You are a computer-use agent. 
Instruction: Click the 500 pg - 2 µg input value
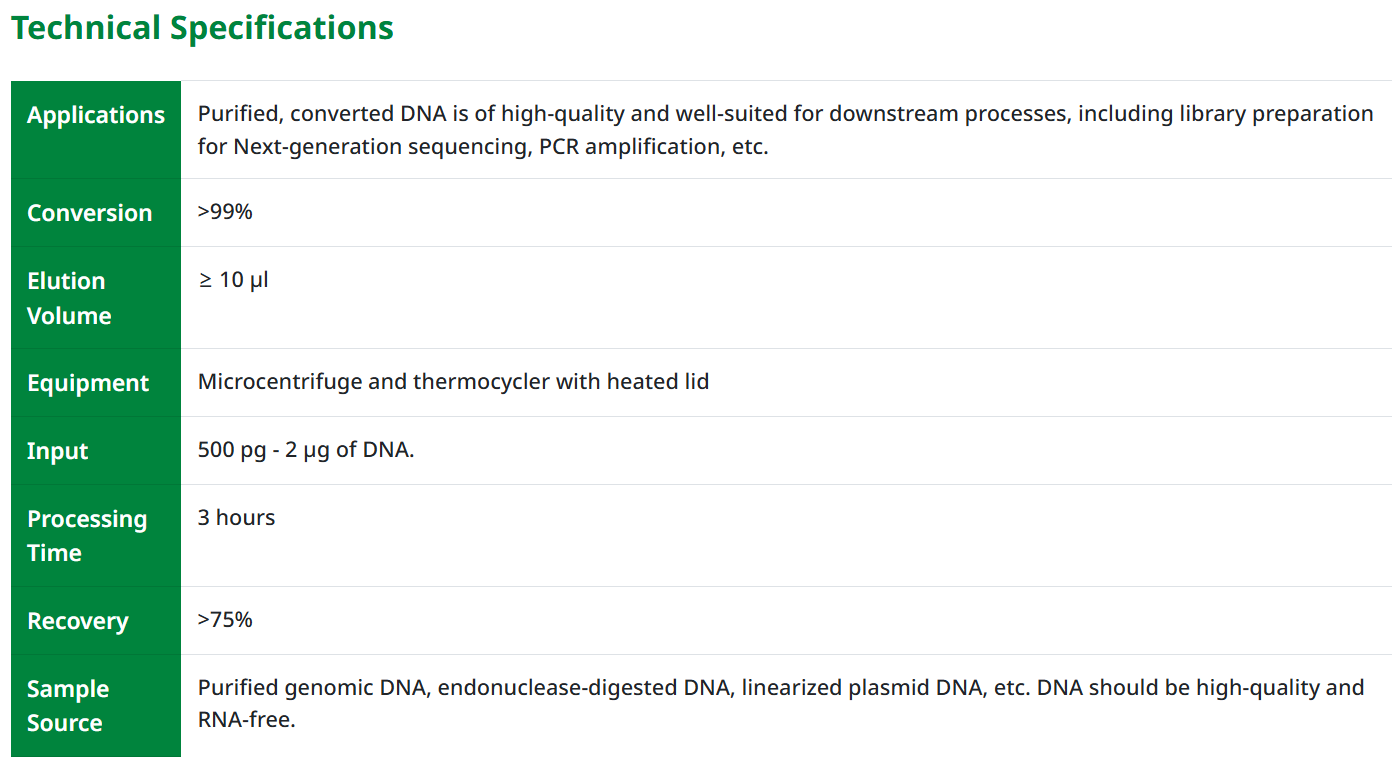click(306, 450)
